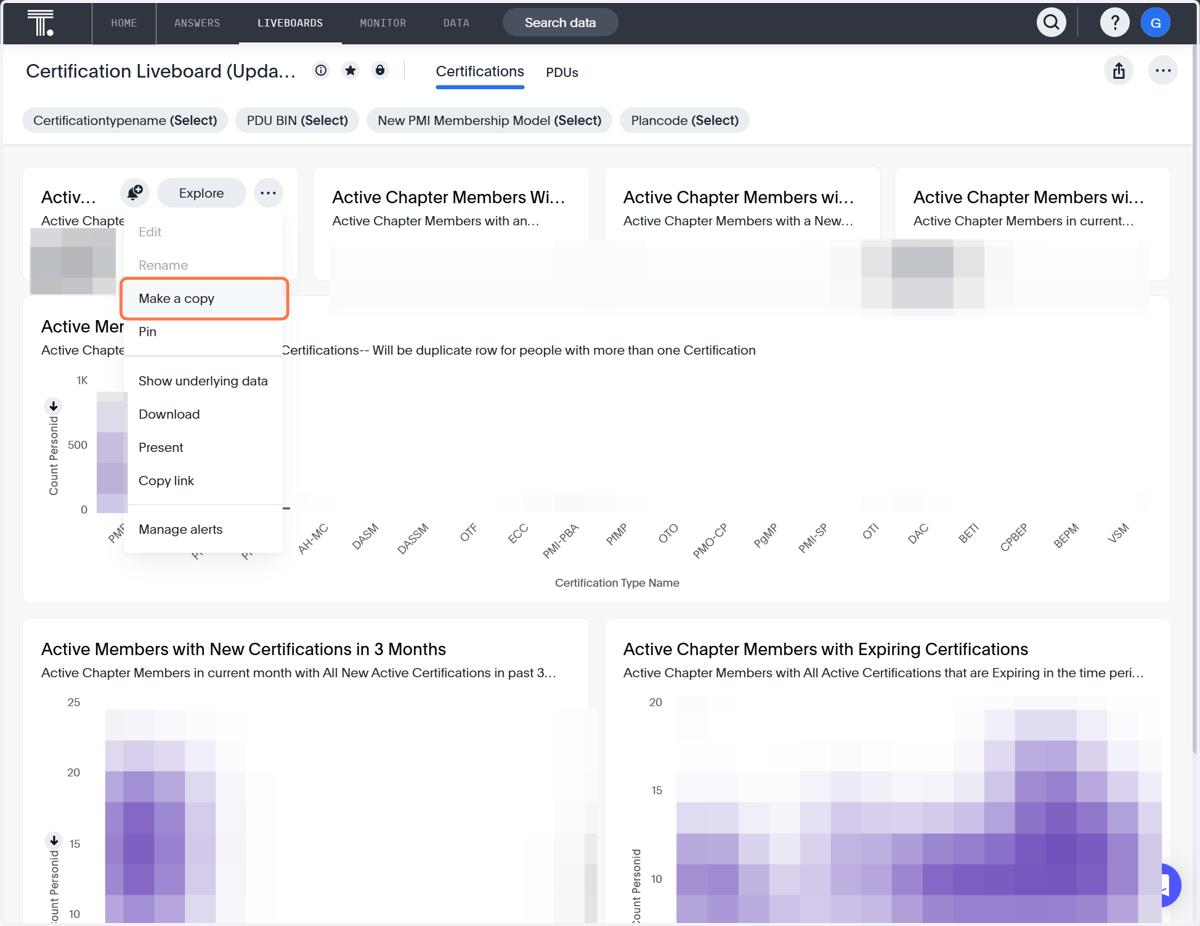Go to the Answers nav item
The height and width of the screenshot is (926, 1200).
pos(197,22)
